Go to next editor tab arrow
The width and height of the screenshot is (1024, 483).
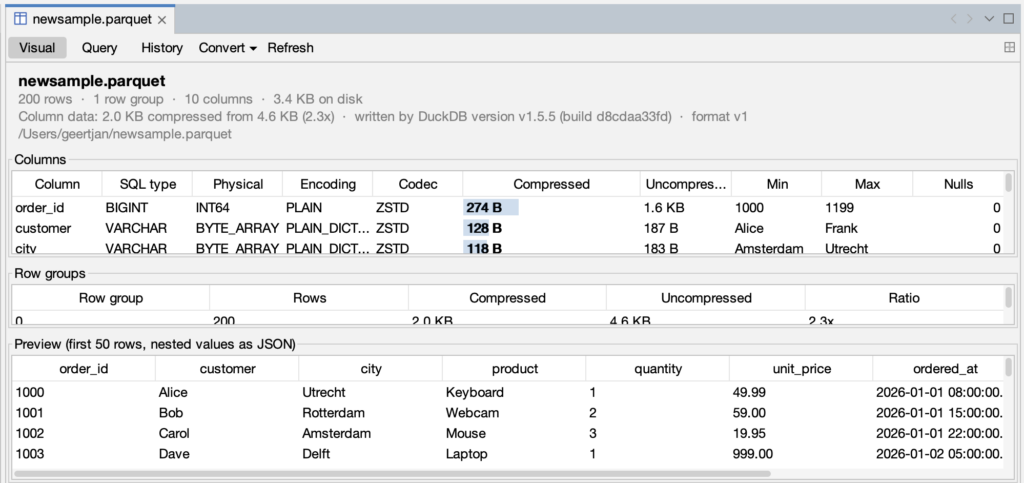970,19
